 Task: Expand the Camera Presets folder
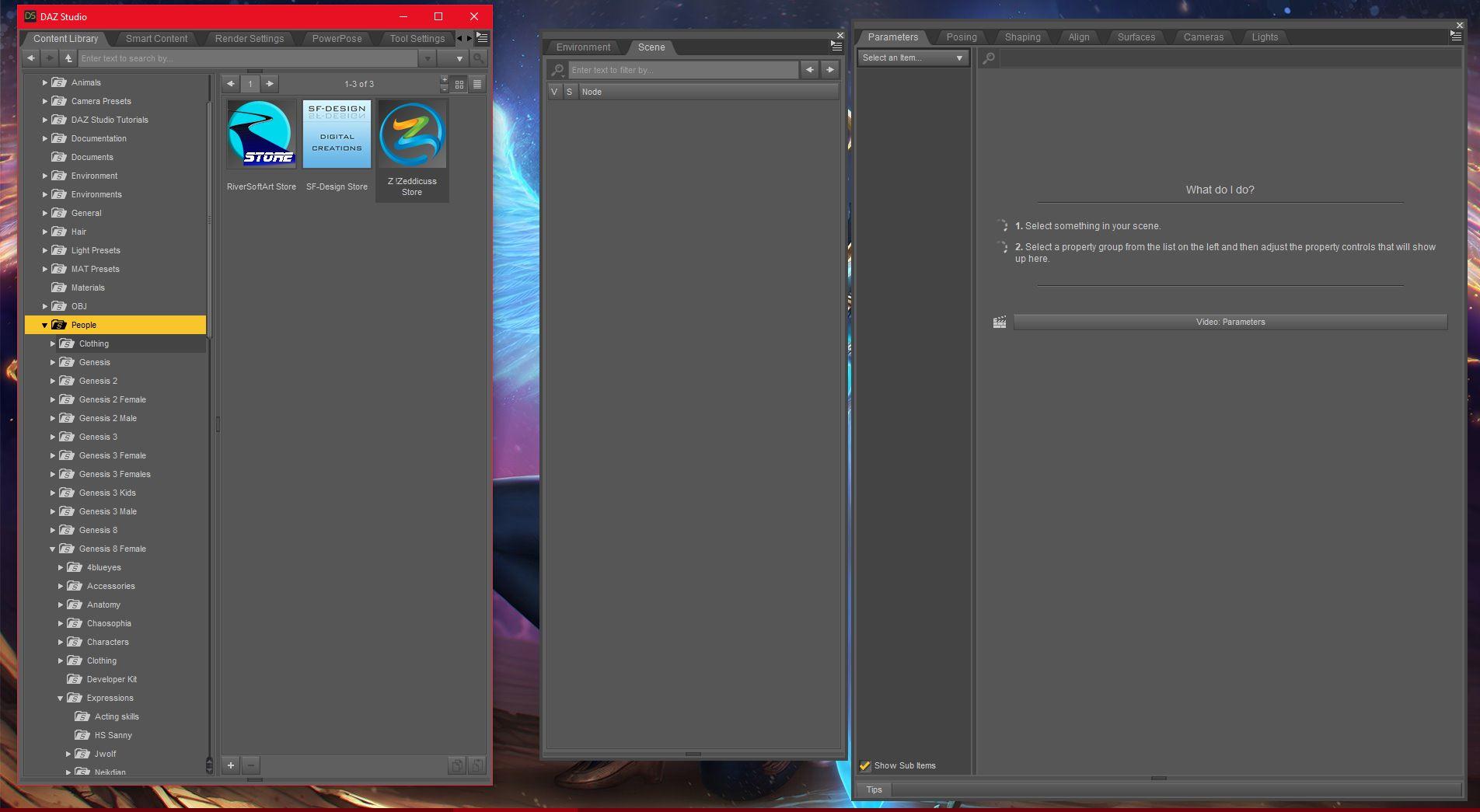pos(45,101)
